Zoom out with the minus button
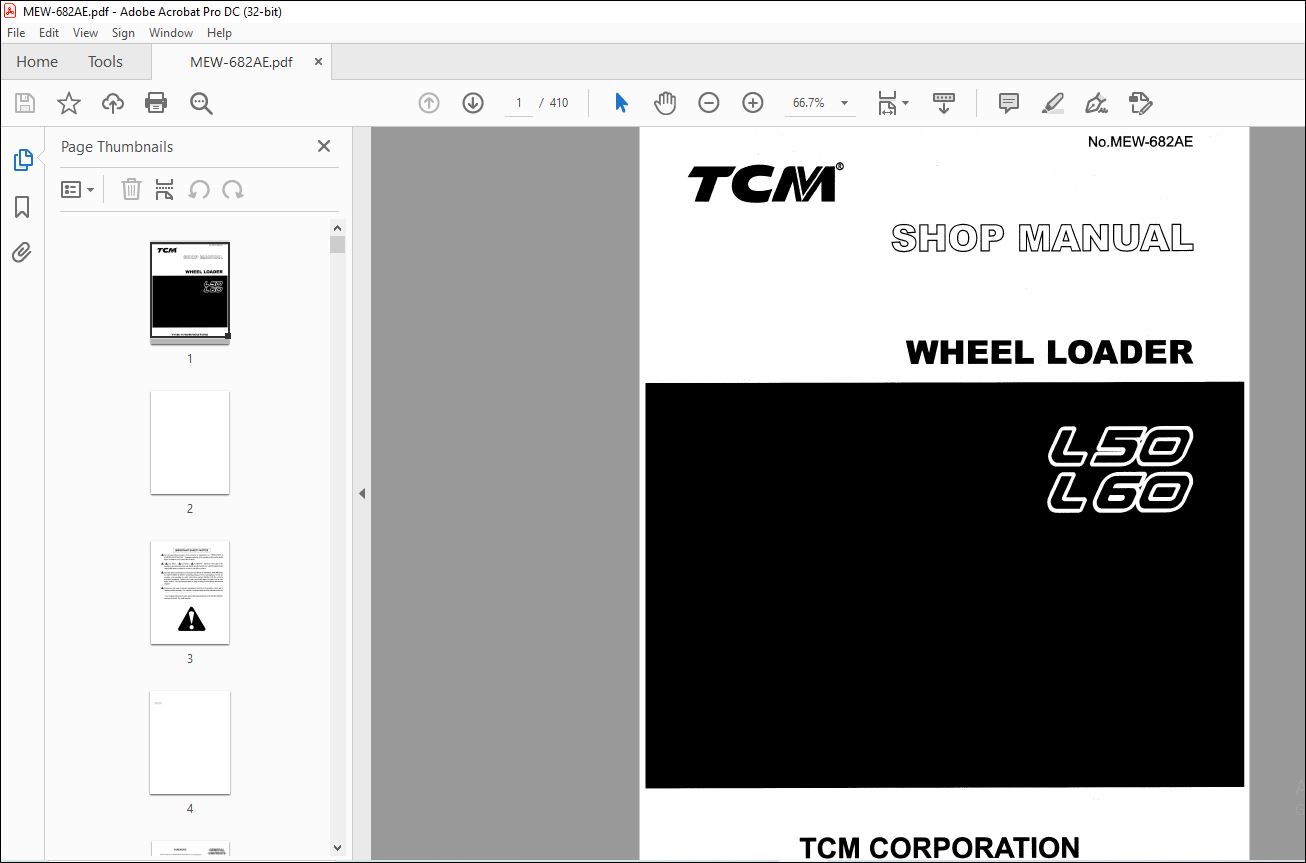The image size is (1306, 863). 709,103
